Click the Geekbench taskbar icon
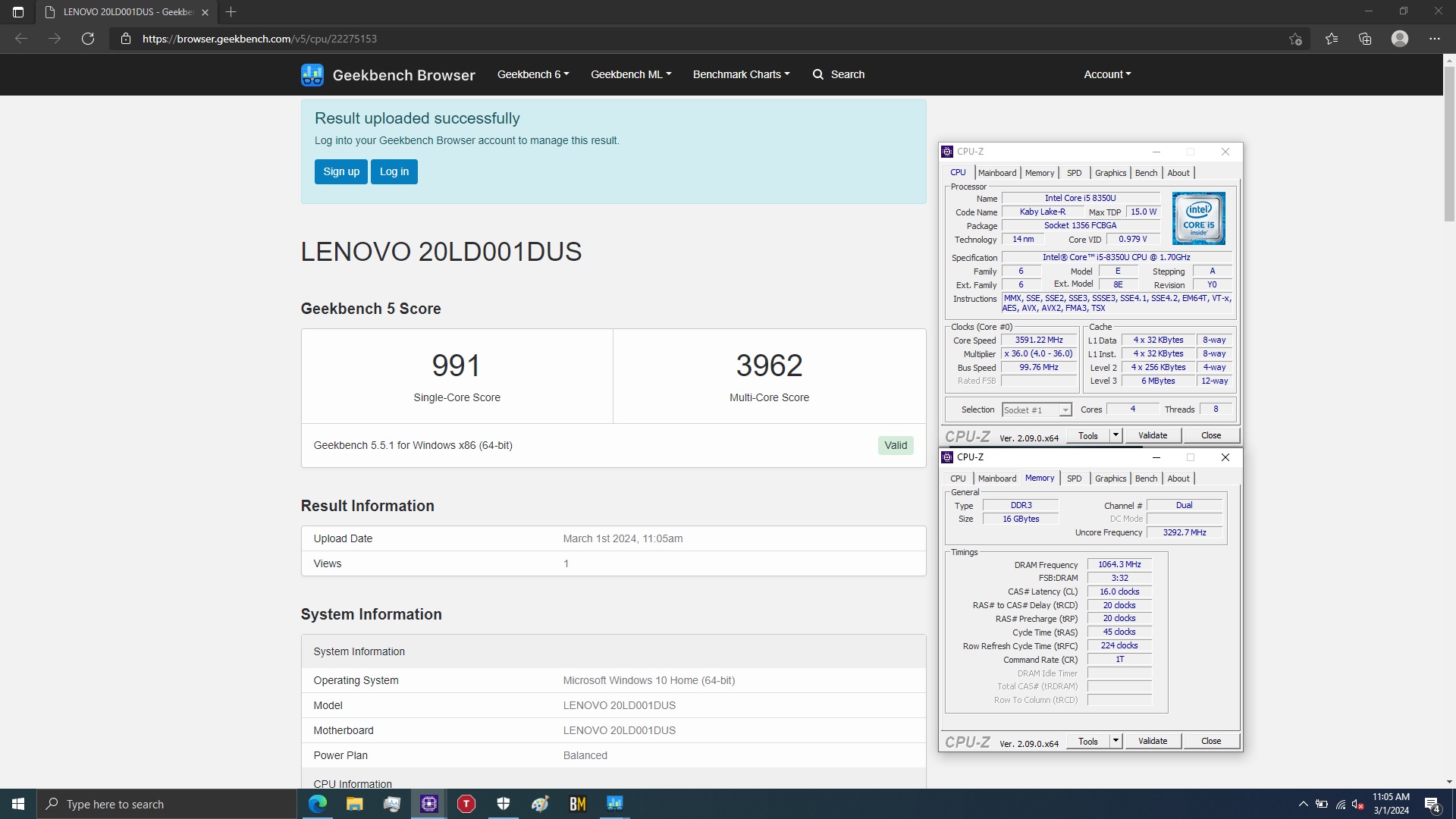Image resolution: width=1456 pixels, height=819 pixels. click(x=615, y=804)
